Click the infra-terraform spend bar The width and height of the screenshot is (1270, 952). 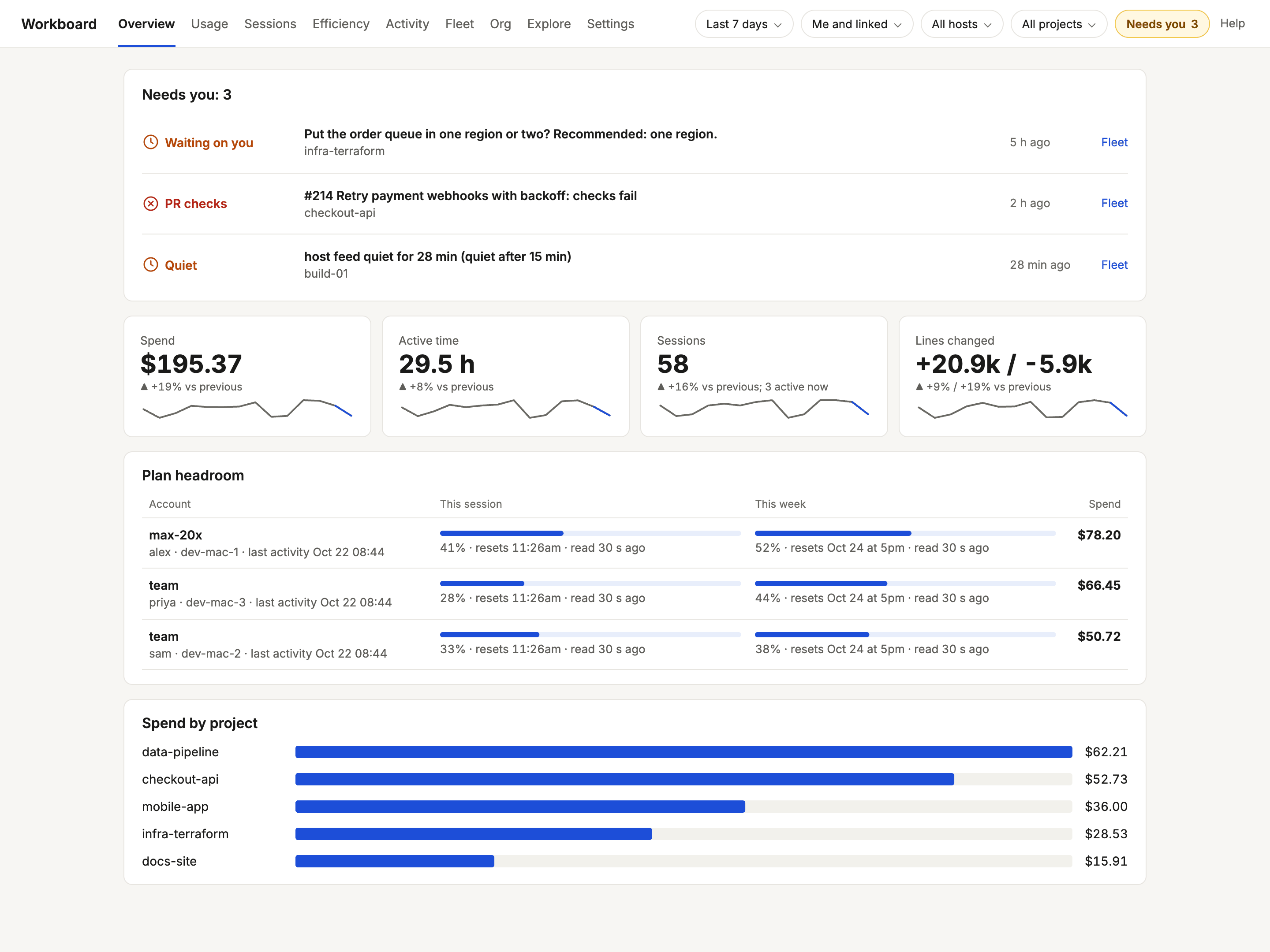(684, 834)
